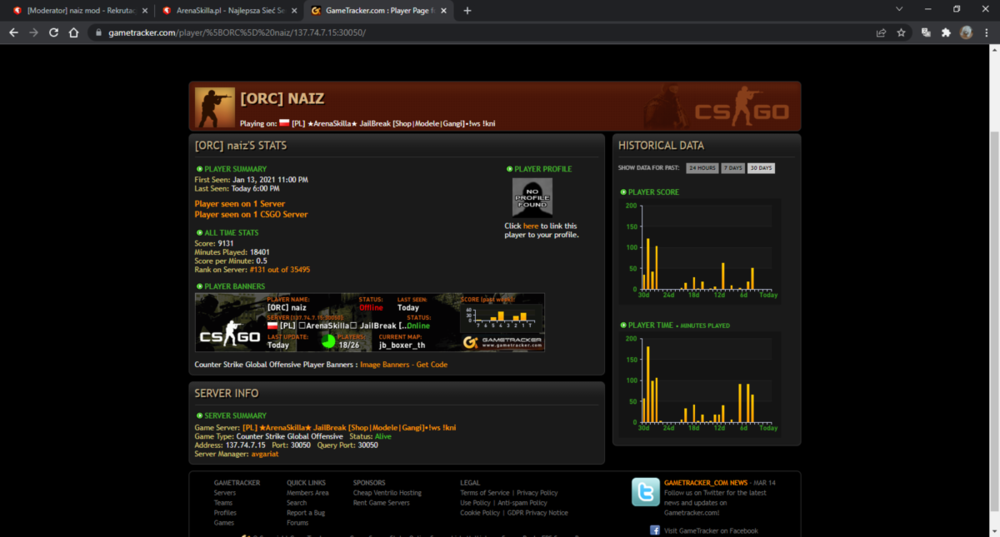Close the ArenaSkilla.pl tab
Image resolution: width=1000 pixels, height=537 pixels.
click(x=295, y=10)
